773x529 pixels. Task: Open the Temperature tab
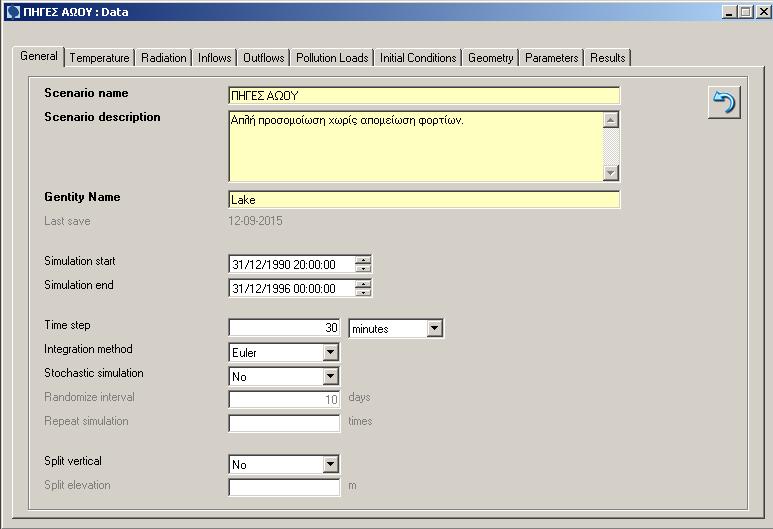99,58
